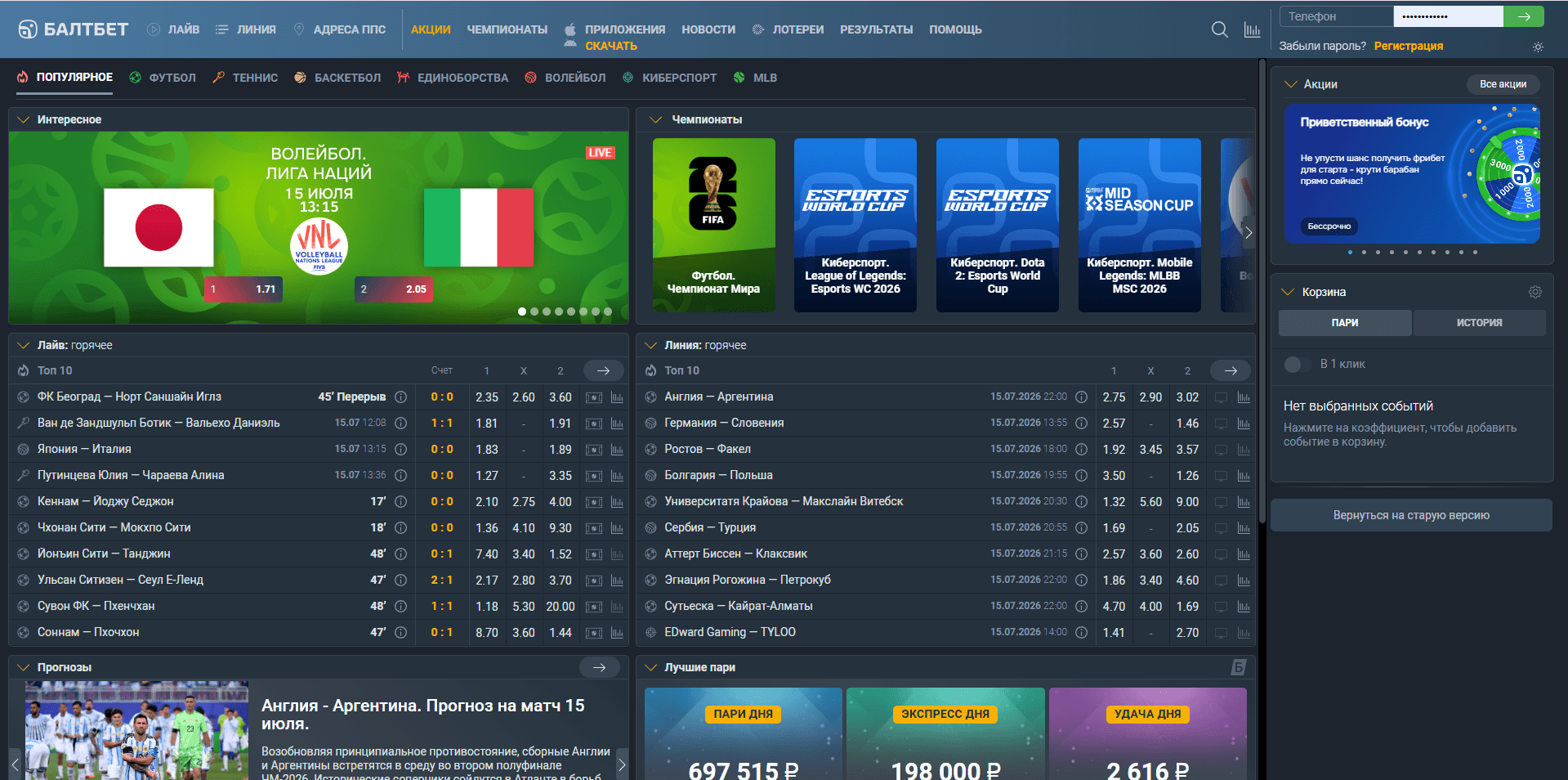Screen dimensions: 1568x780
Task: Select first pagination dot under bonus banner
Action: 1350,253
